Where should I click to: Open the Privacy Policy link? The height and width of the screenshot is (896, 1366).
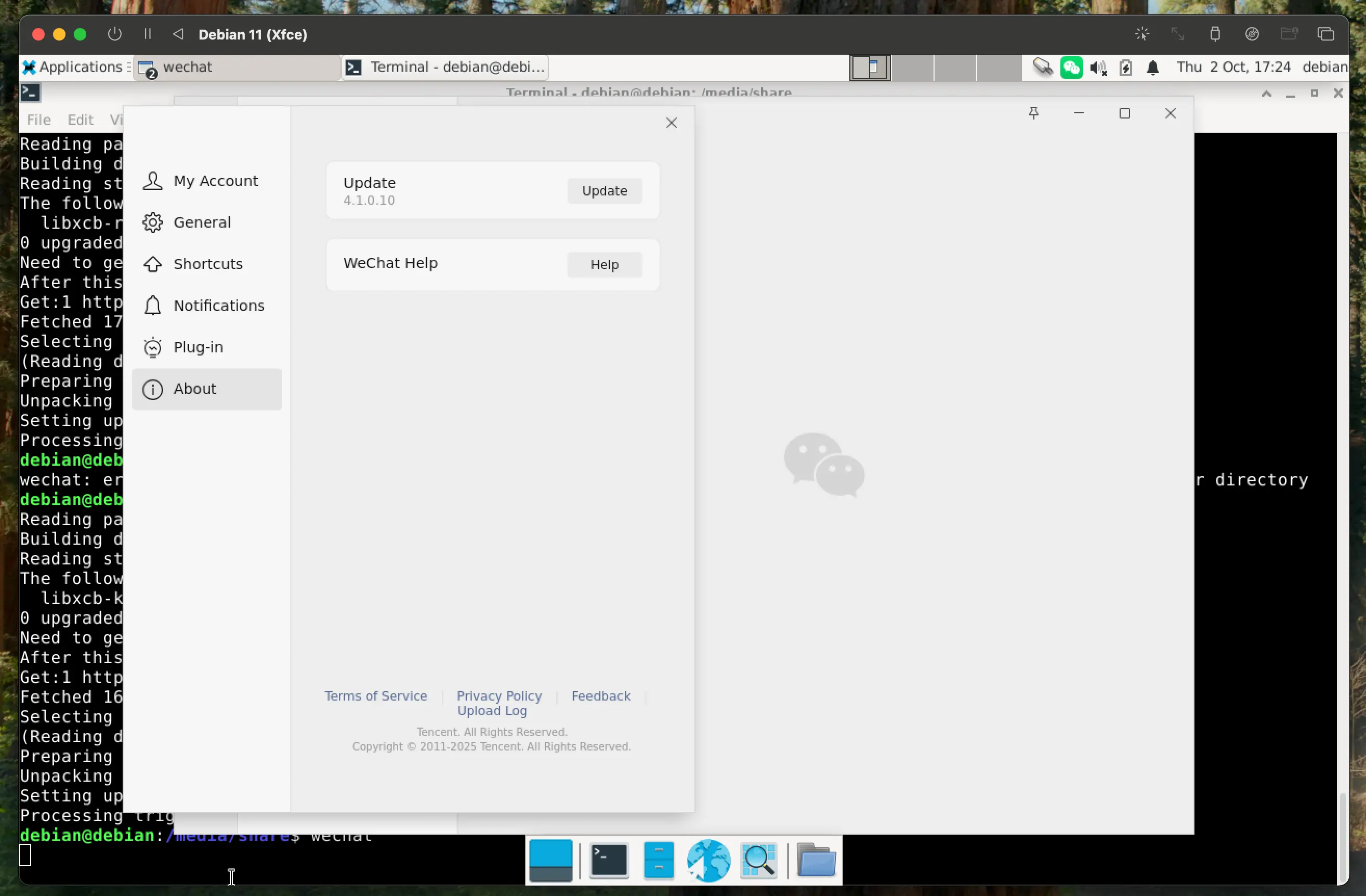click(499, 696)
